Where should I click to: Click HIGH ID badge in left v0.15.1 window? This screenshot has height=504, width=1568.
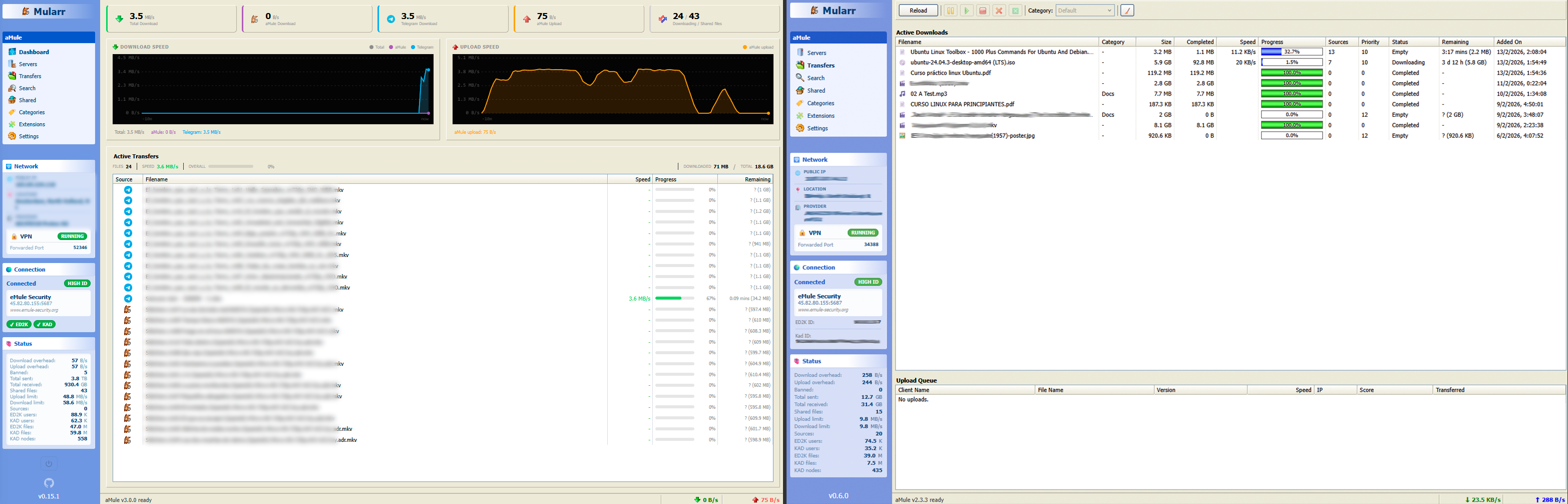[x=77, y=284]
